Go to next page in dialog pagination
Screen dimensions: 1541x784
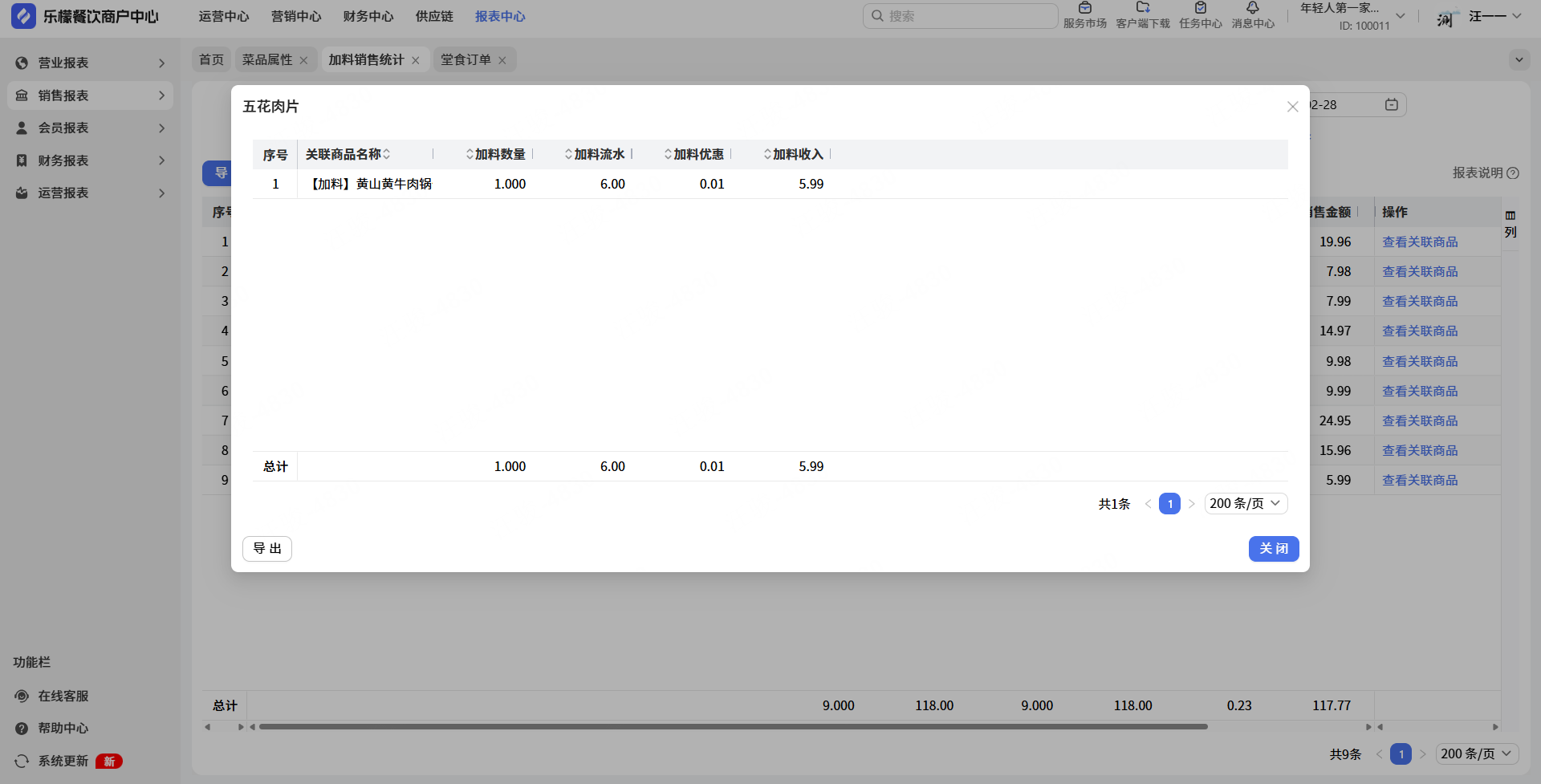point(1192,504)
